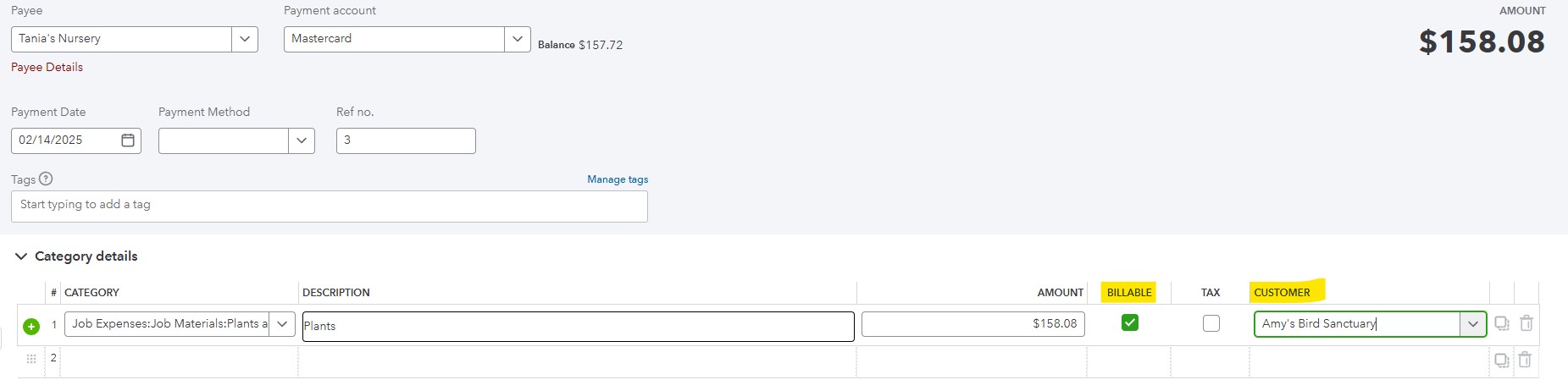Delete line 2 with the trash icon
Screen dimensions: 1568x380
tap(1525, 360)
